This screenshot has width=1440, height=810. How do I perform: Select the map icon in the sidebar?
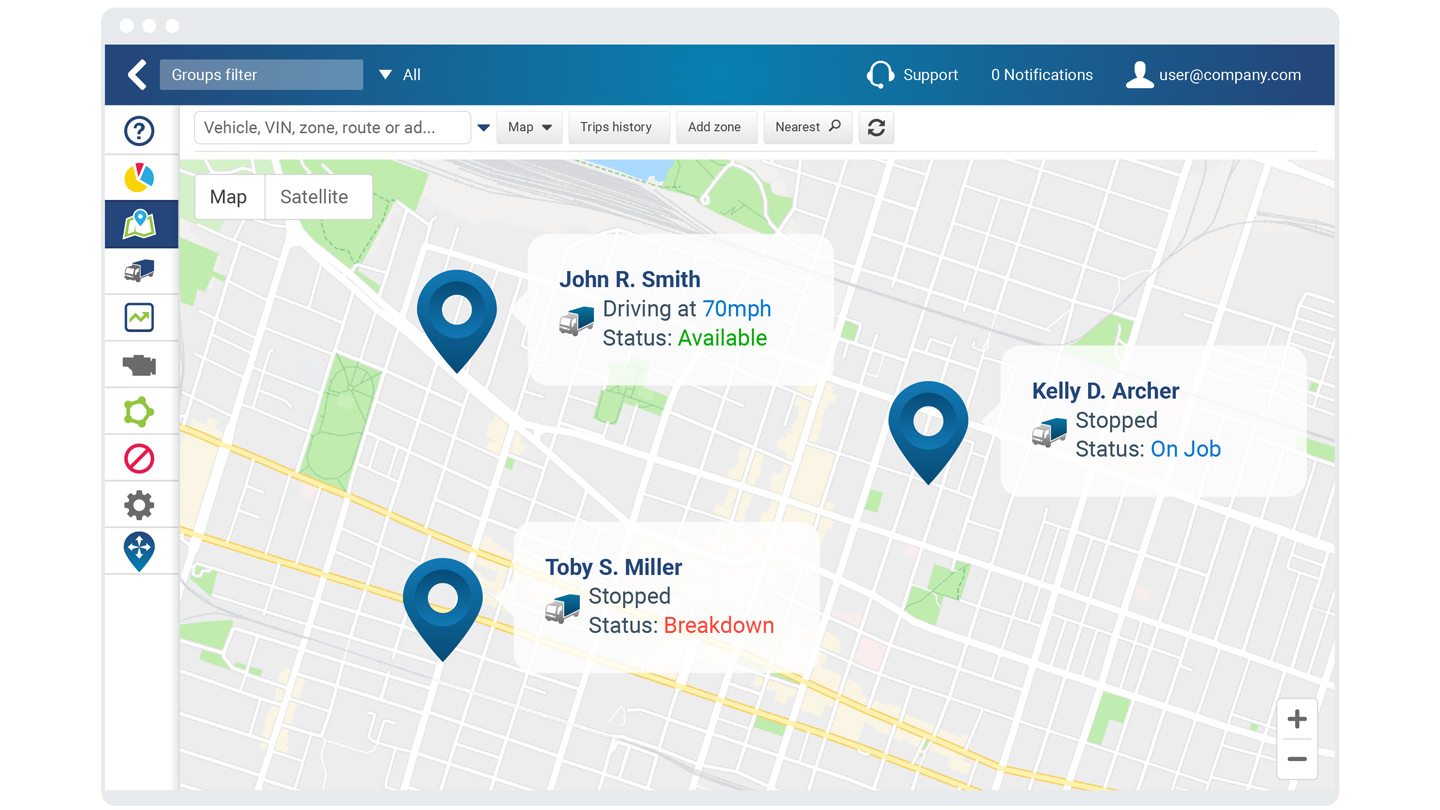pyautogui.click(x=140, y=224)
